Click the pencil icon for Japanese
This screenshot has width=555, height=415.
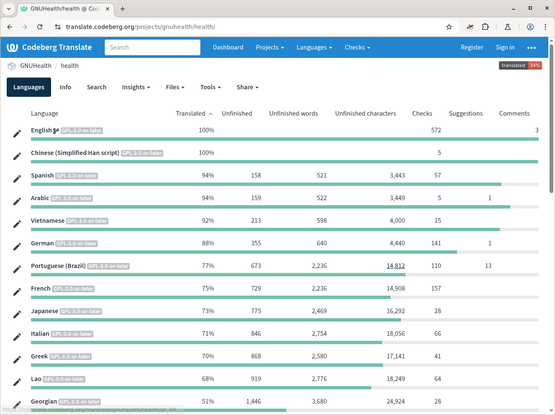[x=17, y=315]
